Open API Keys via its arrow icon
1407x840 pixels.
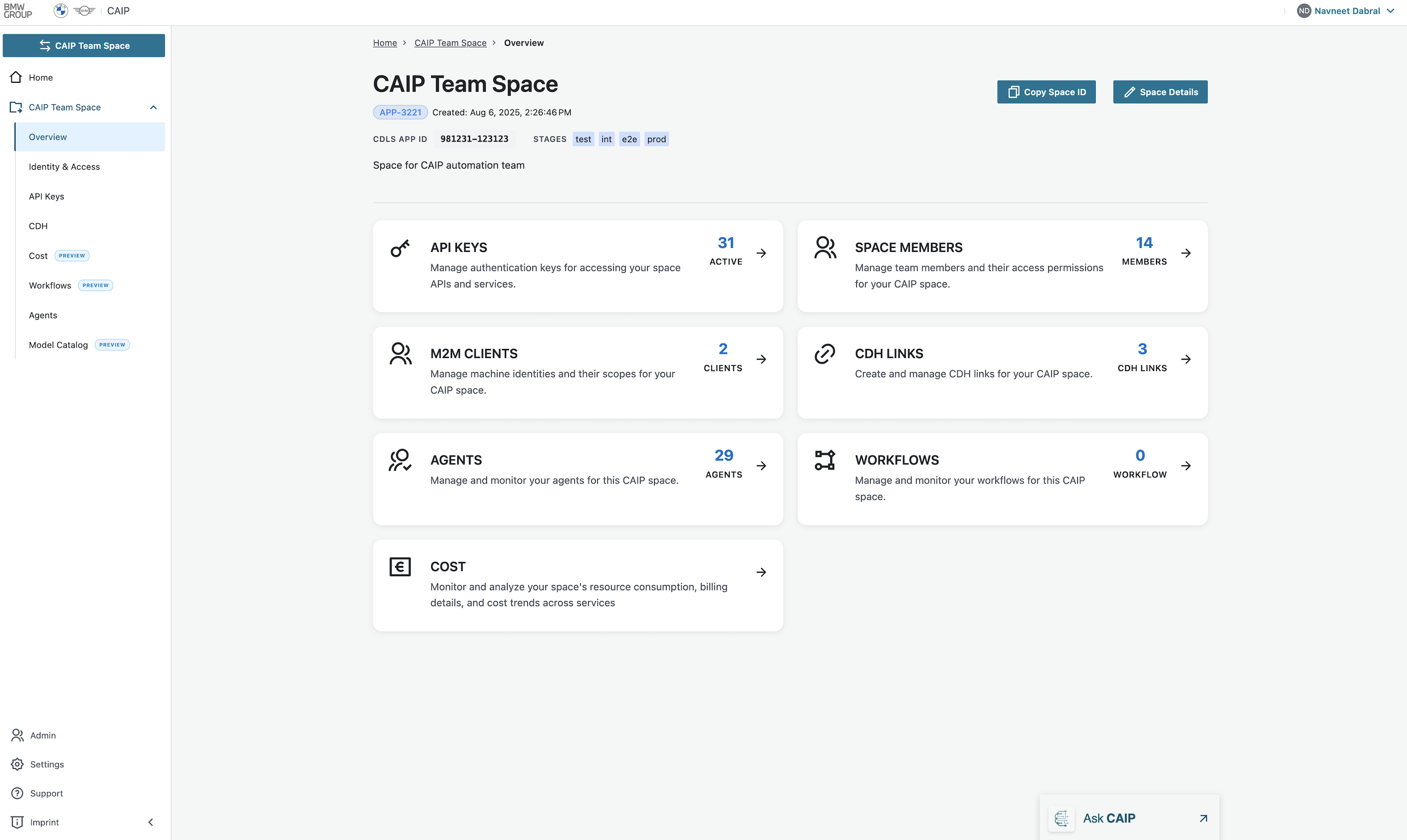coord(761,253)
